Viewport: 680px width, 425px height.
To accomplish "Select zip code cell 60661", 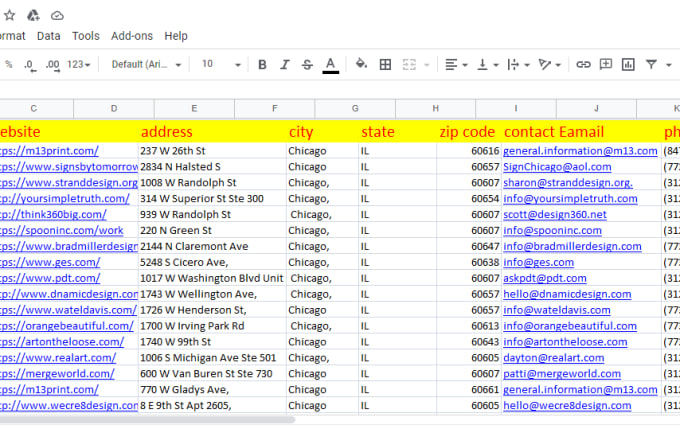I will (469, 390).
